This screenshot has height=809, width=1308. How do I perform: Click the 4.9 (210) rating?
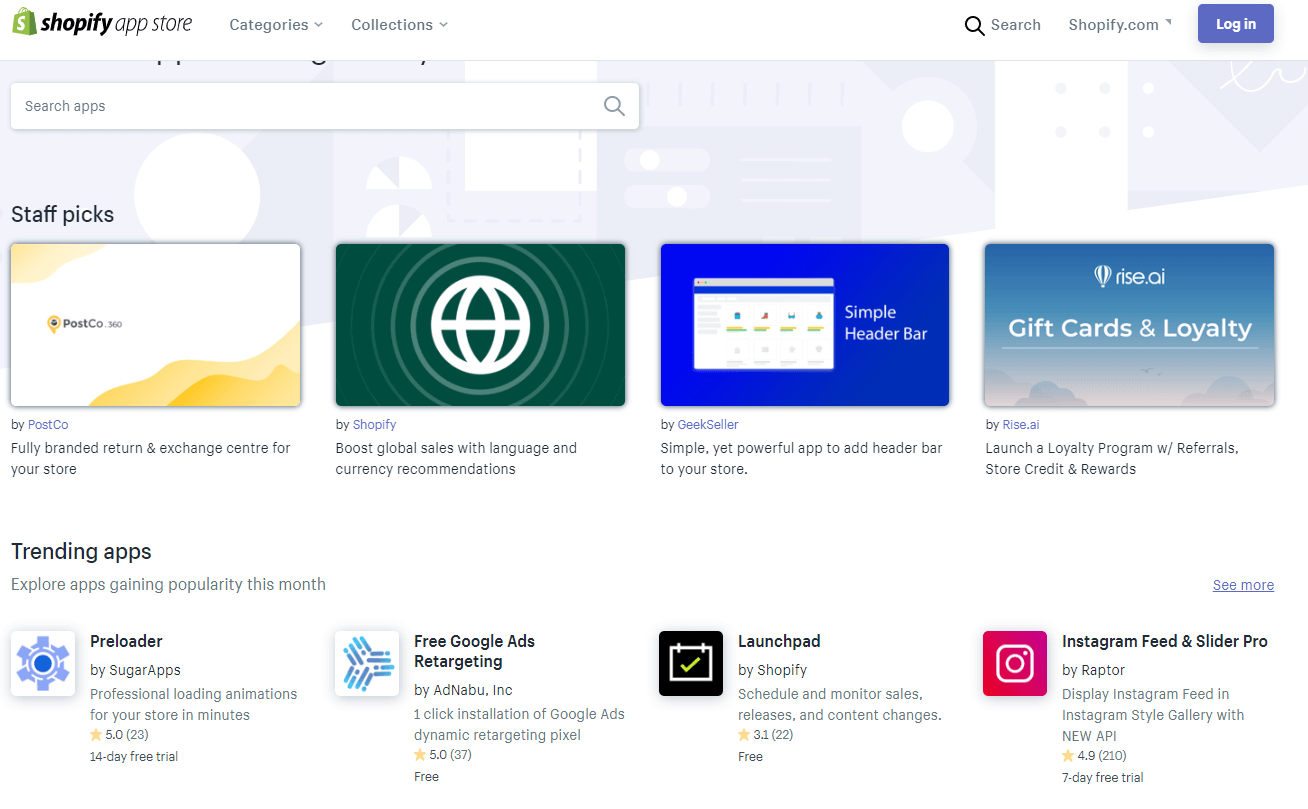pos(1094,756)
